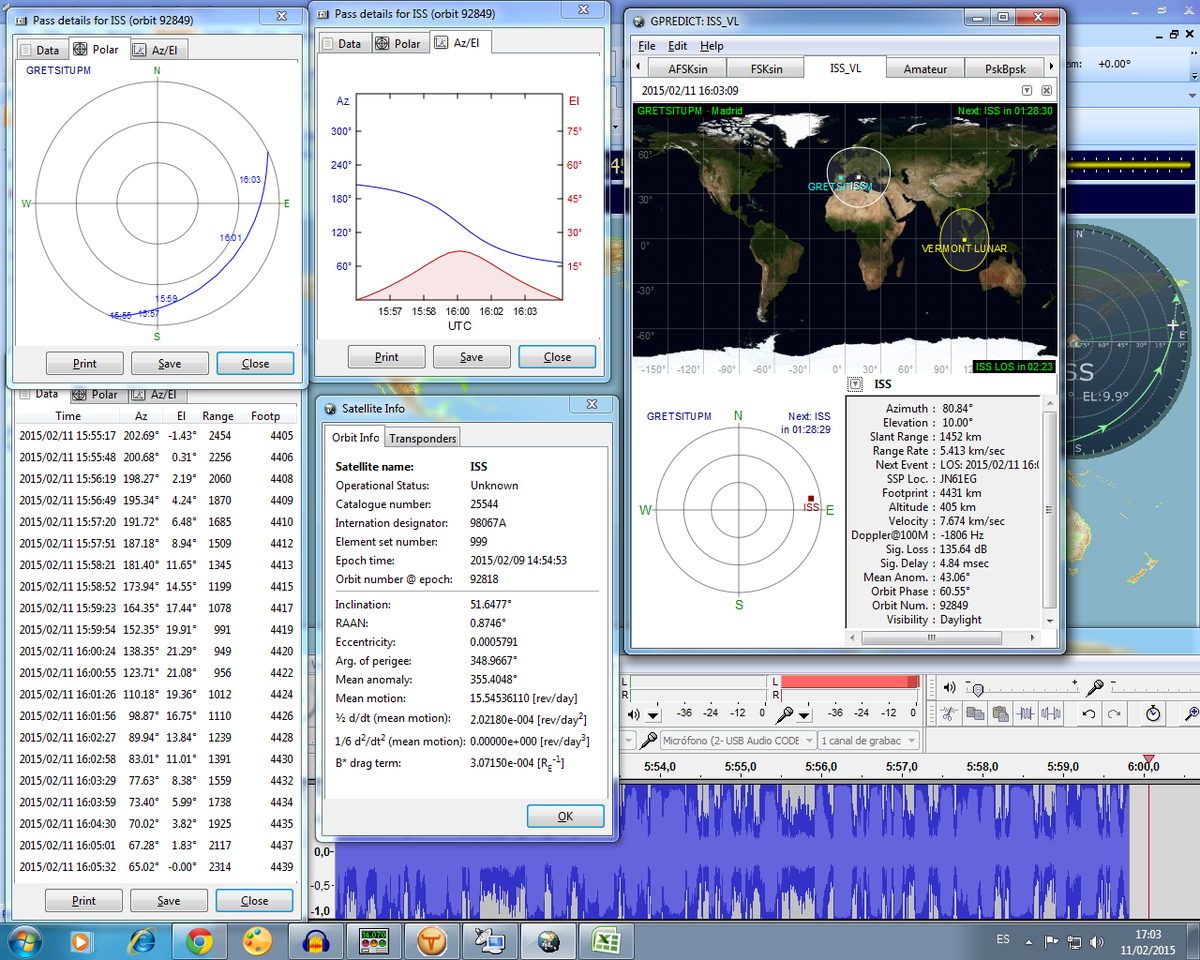The image size is (1200, 960).
Task: Open the ISS satellite selector dropdown in single-sat view
Action: coord(856,384)
